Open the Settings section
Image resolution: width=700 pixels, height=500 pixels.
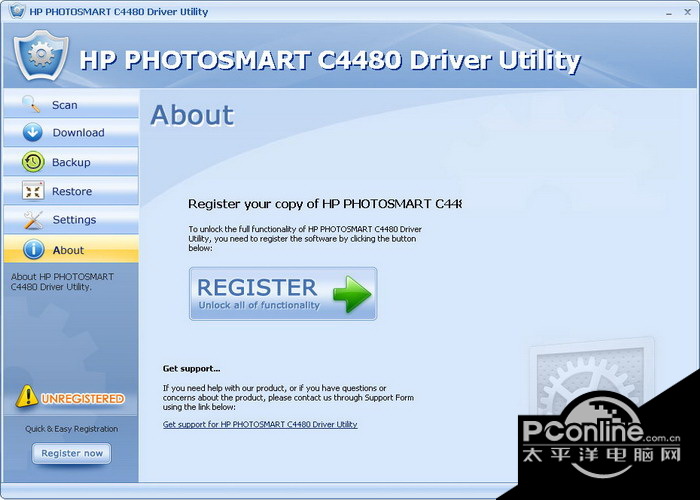coord(71,220)
